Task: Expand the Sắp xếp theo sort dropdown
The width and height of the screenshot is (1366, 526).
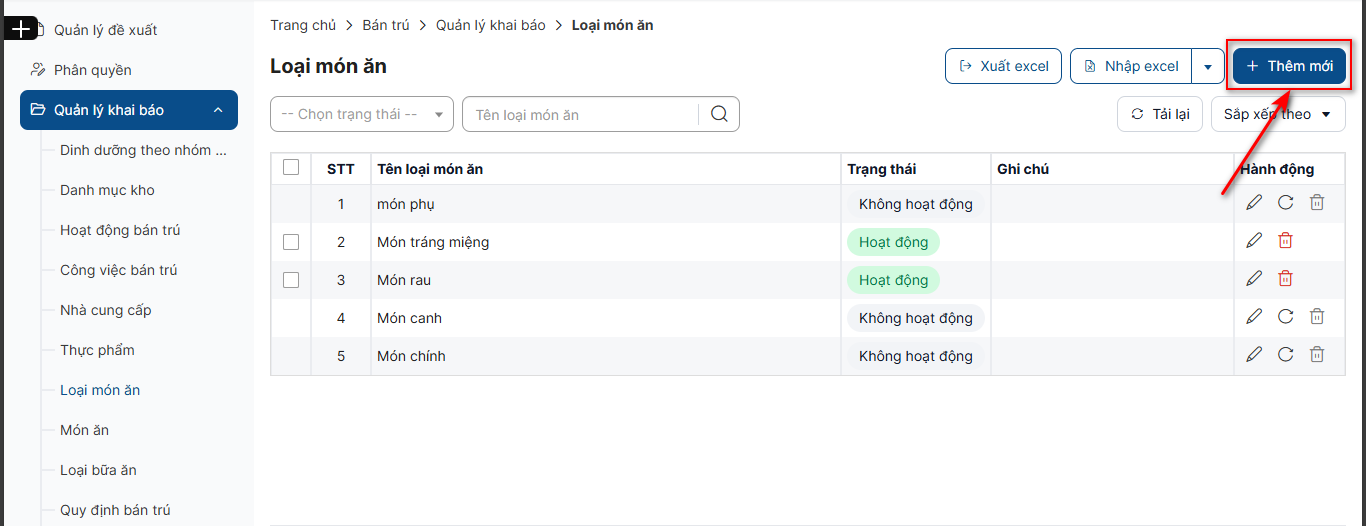Action: [1277, 114]
